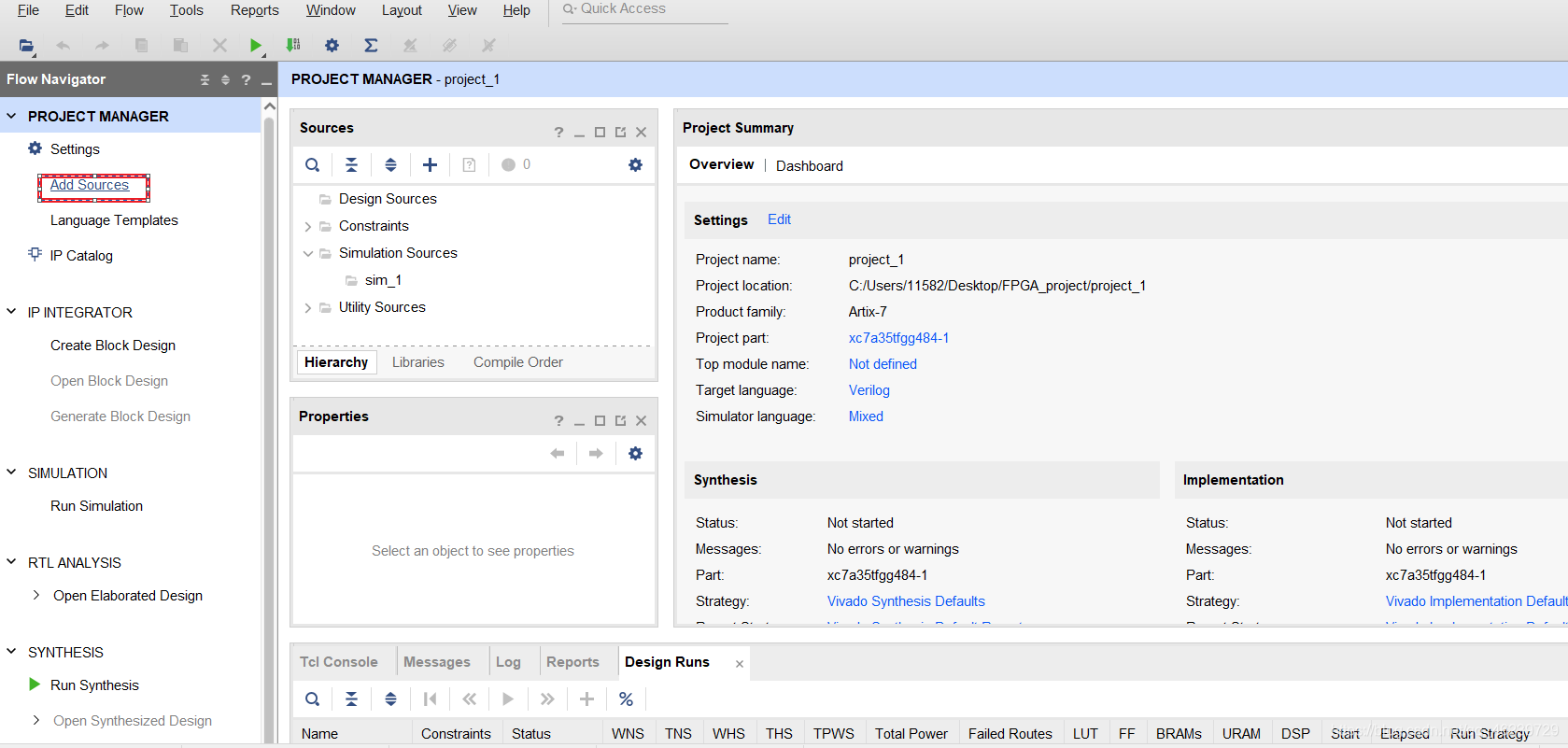This screenshot has height=748, width=1568.
Task: Expand the Constraints folder in Sources
Action: click(308, 226)
